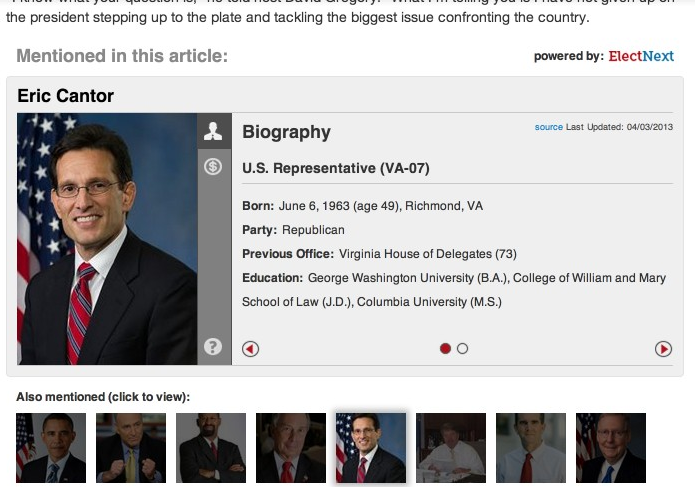Visit the ElectNext logo link
Viewport: 695px width, 487px height.
641,56
